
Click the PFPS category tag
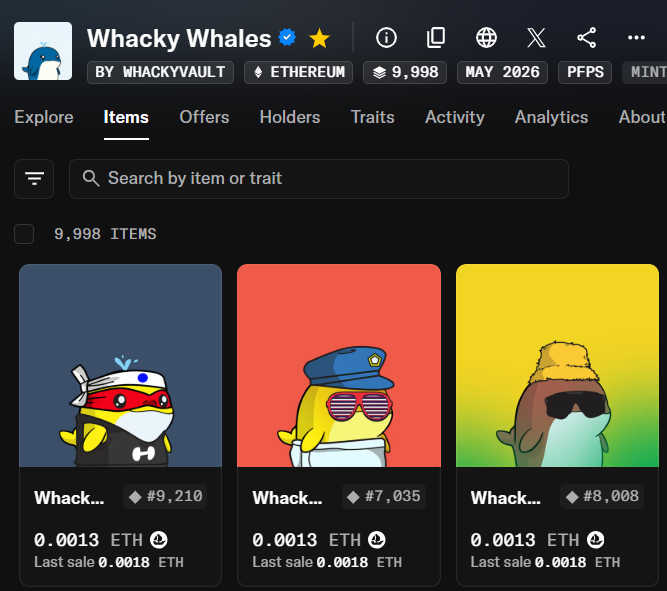[x=585, y=72]
